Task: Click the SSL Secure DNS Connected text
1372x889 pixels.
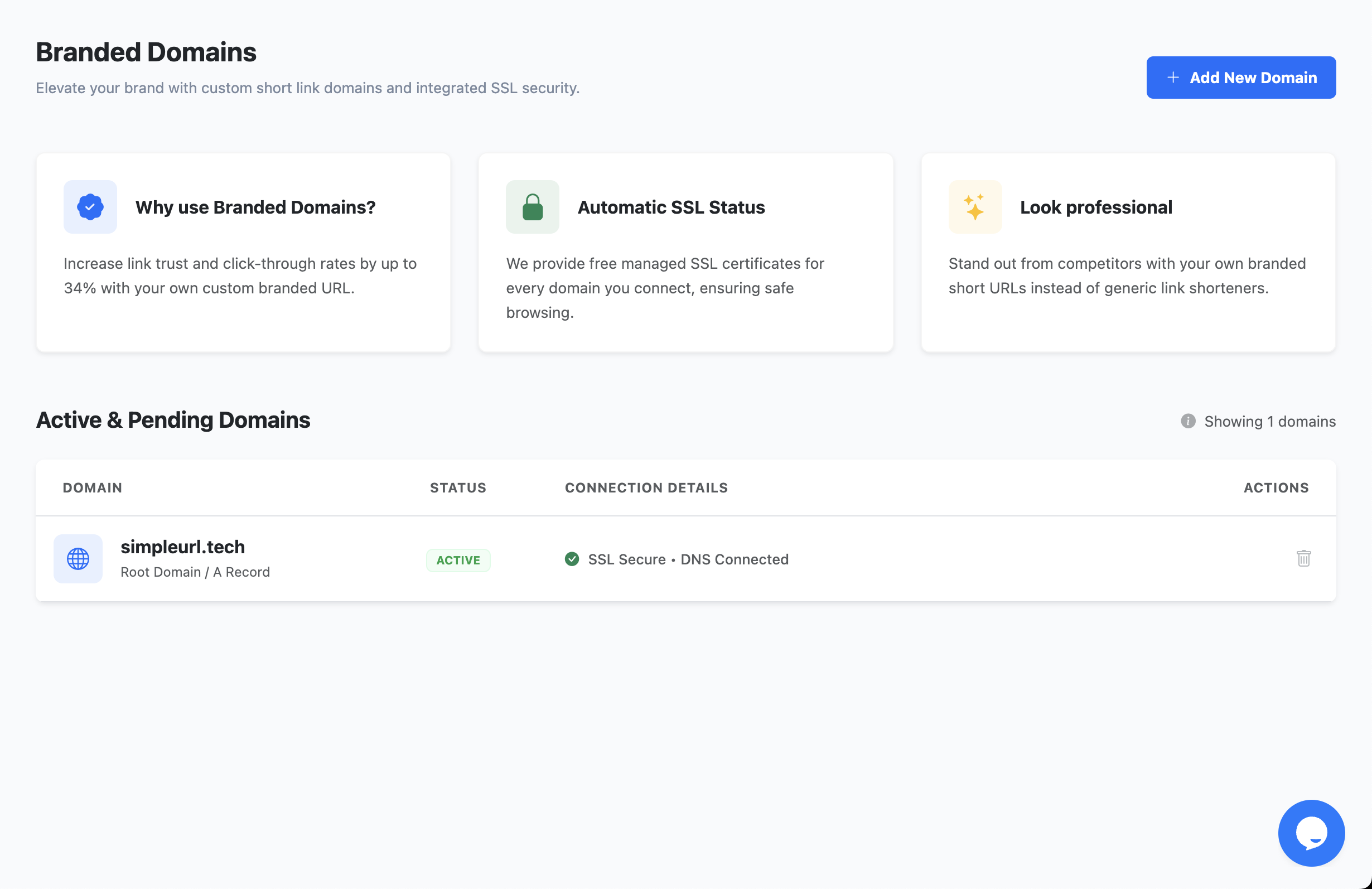Action: (688, 559)
